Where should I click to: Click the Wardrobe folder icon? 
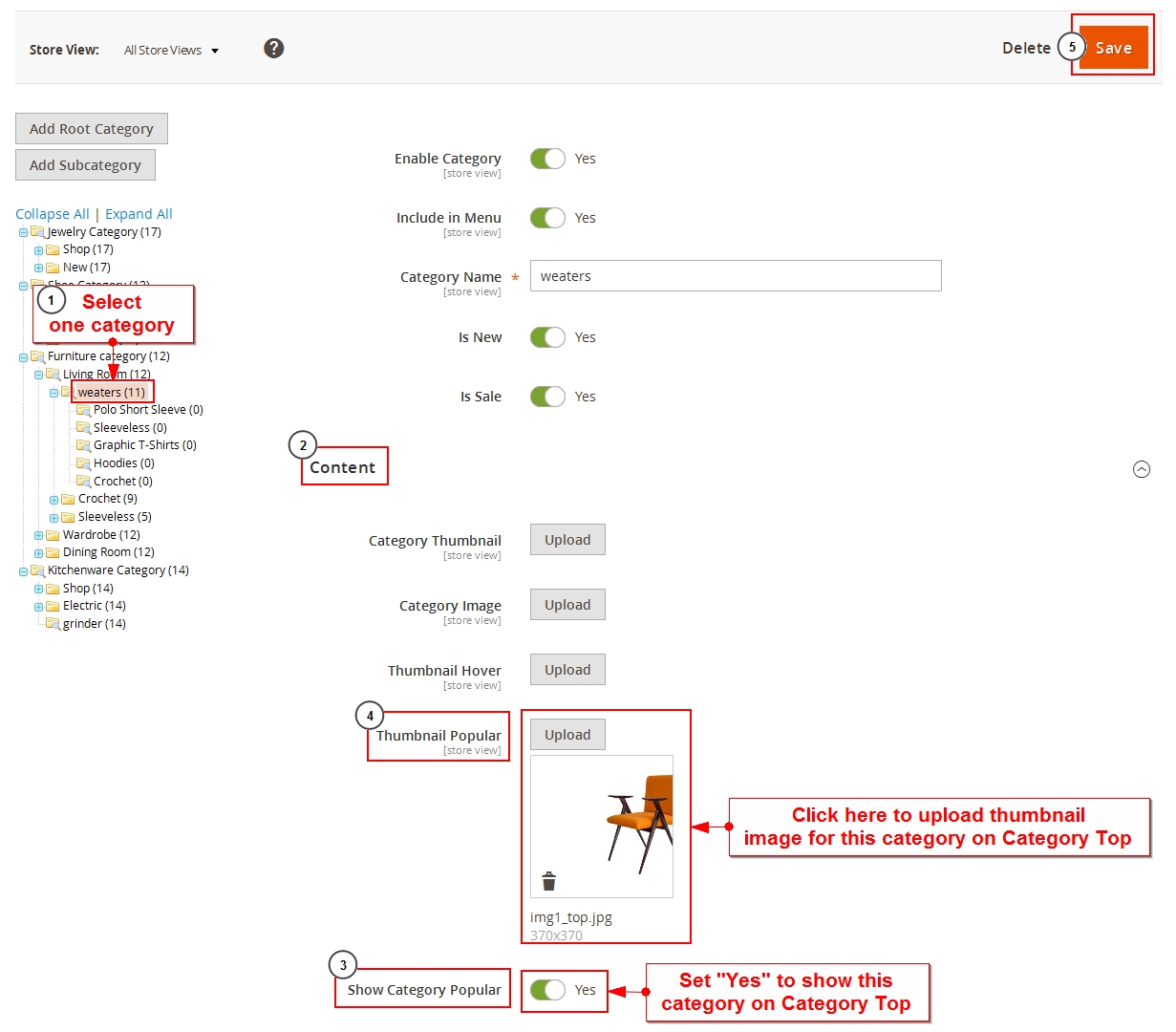53,535
